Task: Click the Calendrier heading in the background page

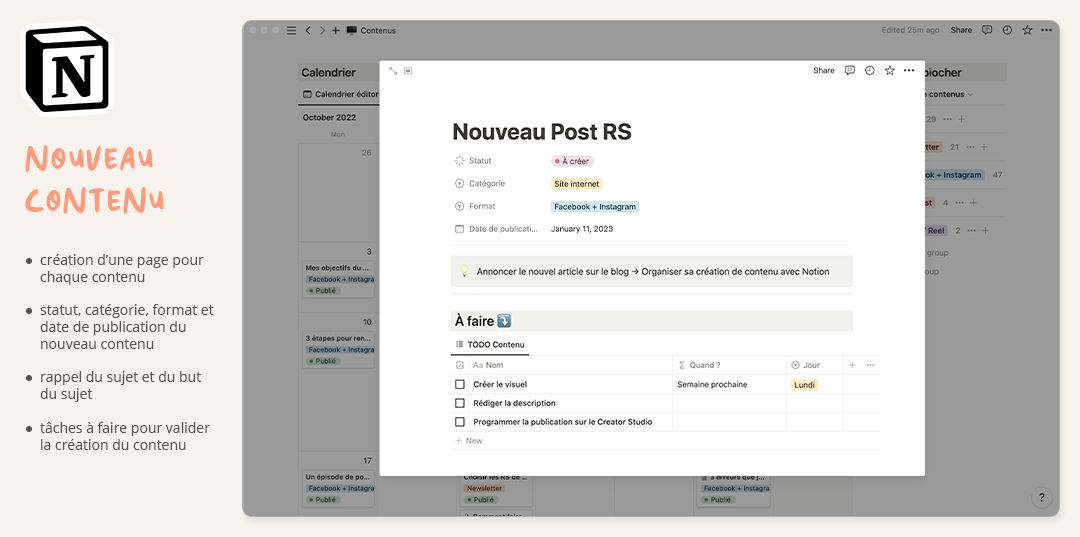Action: coord(329,72)
